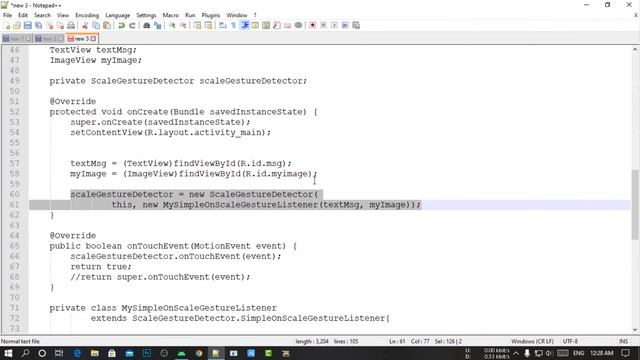Click the Paste toolbar icon

point(107,25)
